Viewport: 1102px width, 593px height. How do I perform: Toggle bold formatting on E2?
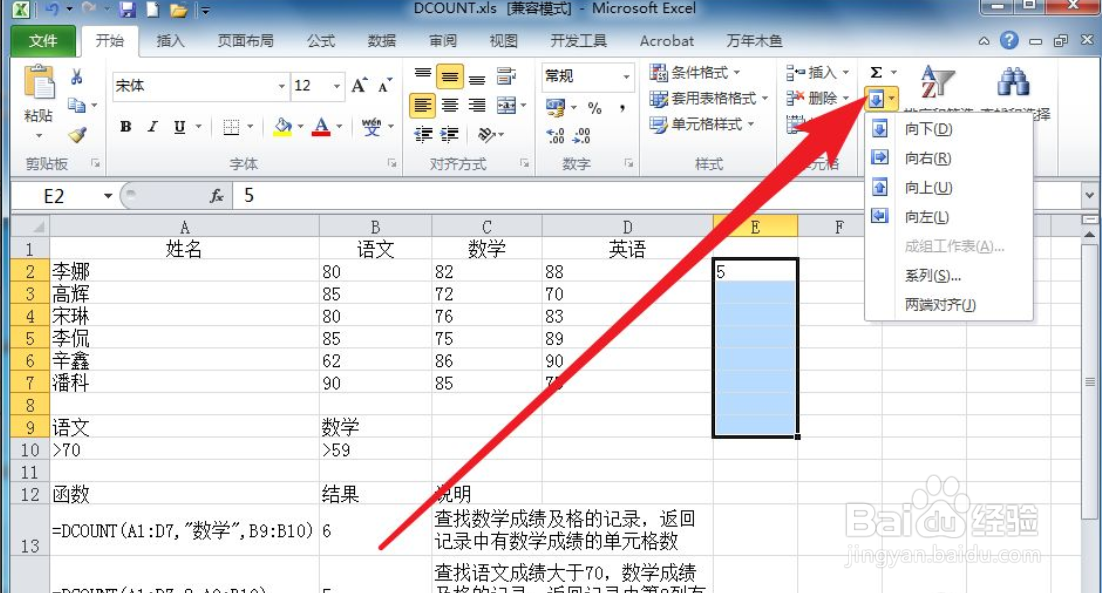coord(126,125)
